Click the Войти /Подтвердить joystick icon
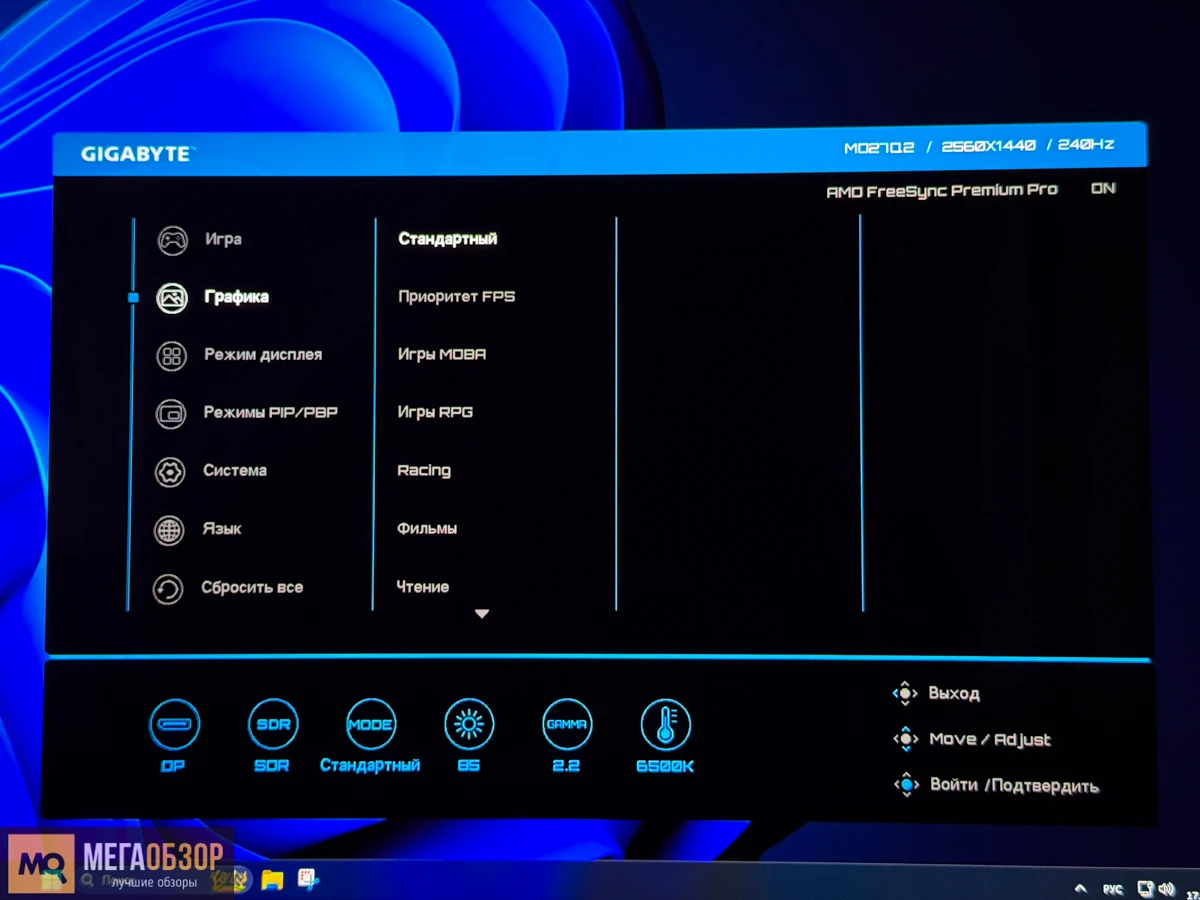 tap(906, 785)
